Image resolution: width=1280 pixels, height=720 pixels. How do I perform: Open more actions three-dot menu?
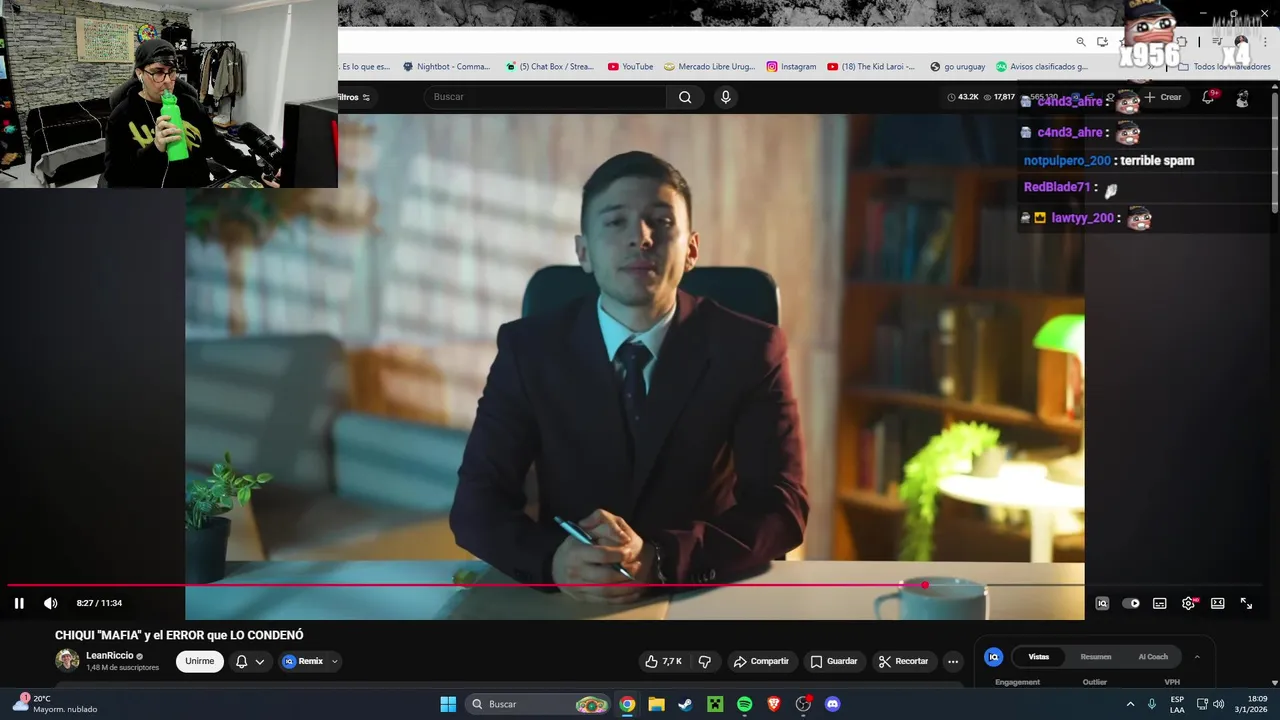tap(953, 661)
